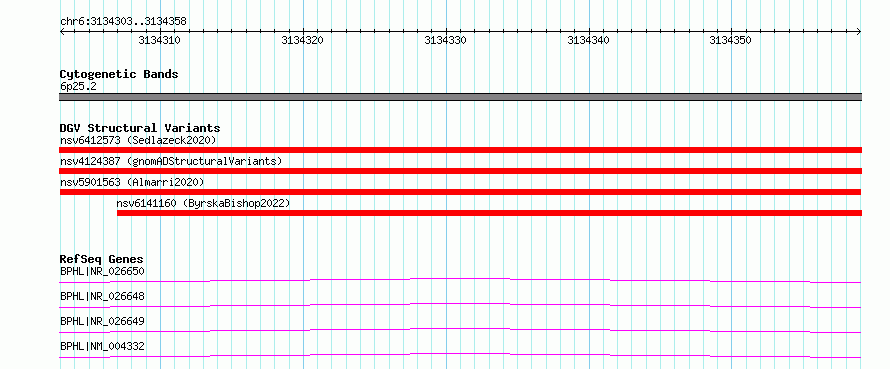The image size is (890, 369).
Task: Click the left arrowhead of the ruler
Action: pos(62,32)
